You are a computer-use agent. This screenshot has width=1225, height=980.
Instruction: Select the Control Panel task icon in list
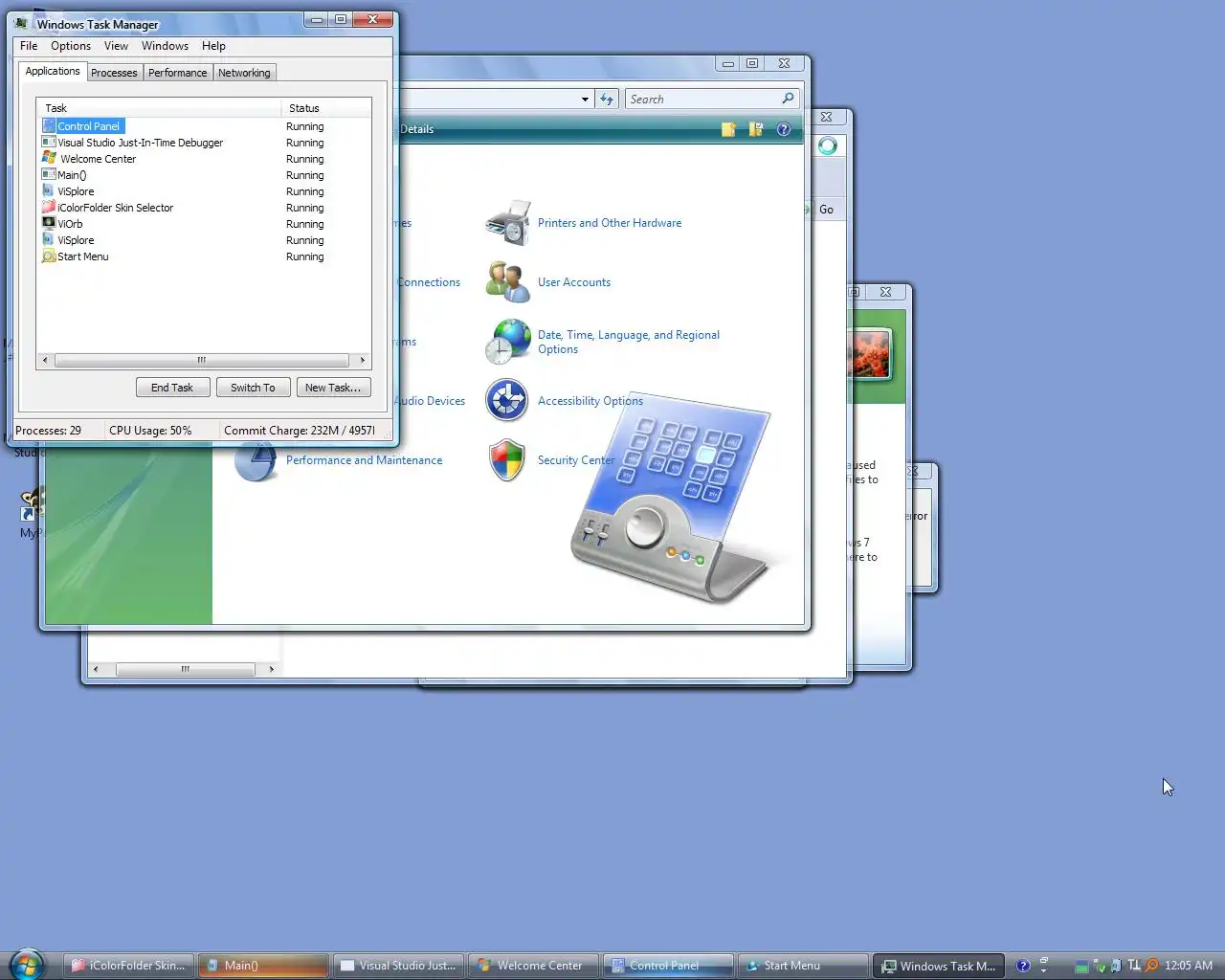[x=49, y=126]
